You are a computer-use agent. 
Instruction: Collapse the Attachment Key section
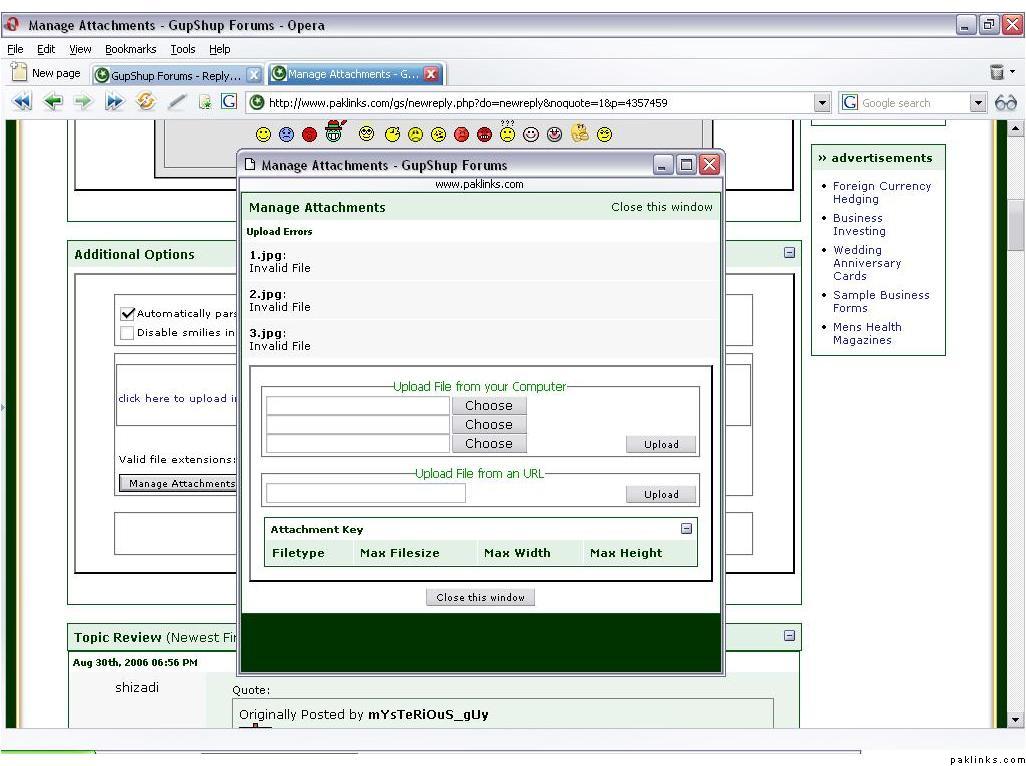tap(687, 529)
